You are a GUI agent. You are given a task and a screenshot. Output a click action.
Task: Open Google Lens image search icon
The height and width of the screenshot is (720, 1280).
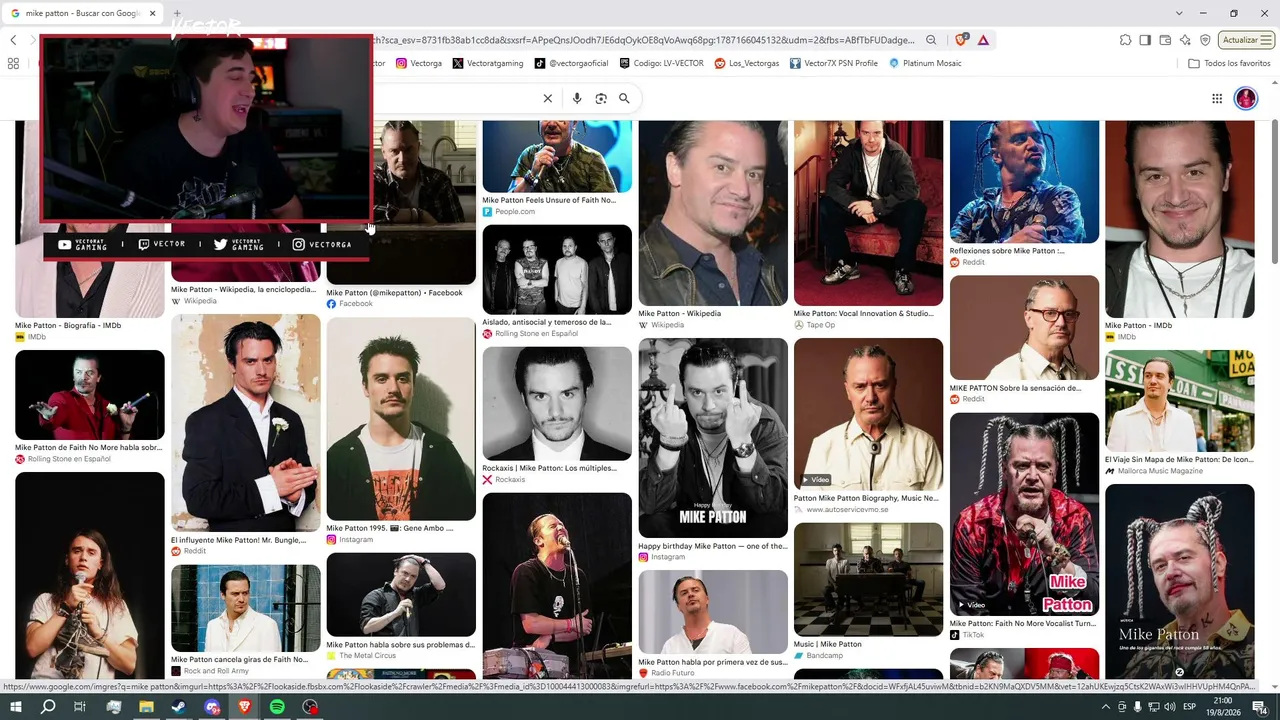pos(601,98)
